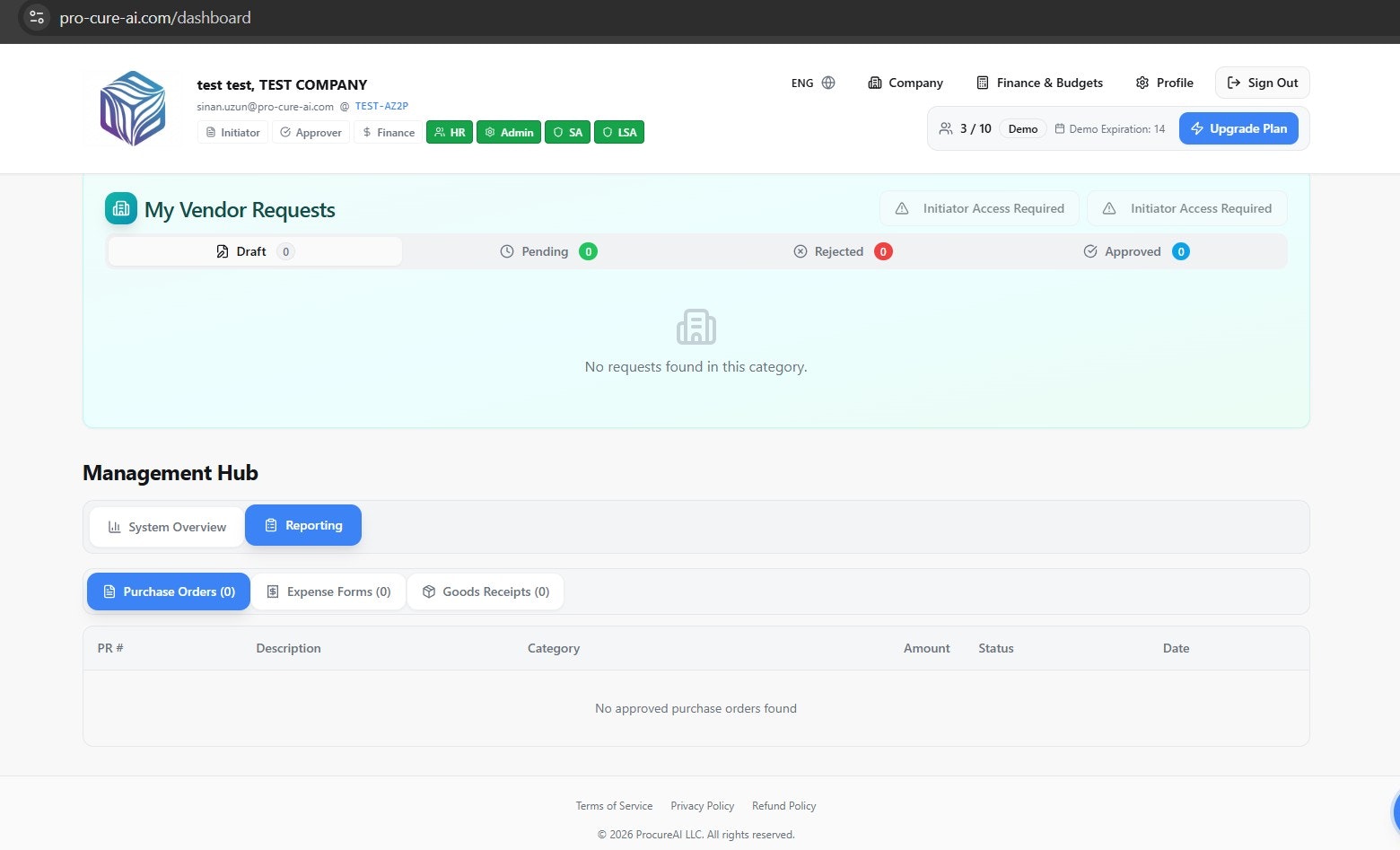Open the Privacy Policy link
This screenshot has width=1400, height=850.
pyautogui.click(x=702, y=806)
